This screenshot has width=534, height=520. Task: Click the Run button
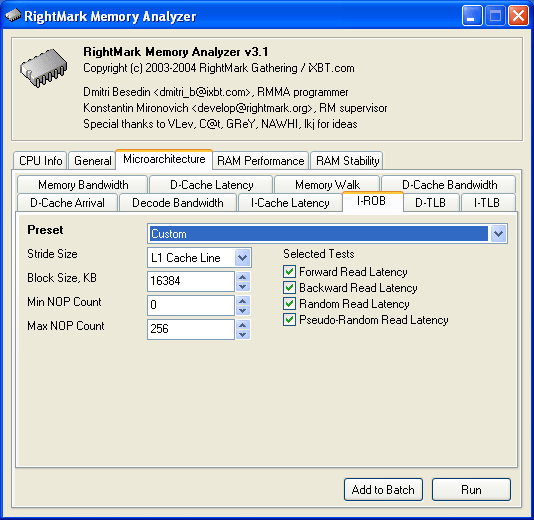(471, 489)
